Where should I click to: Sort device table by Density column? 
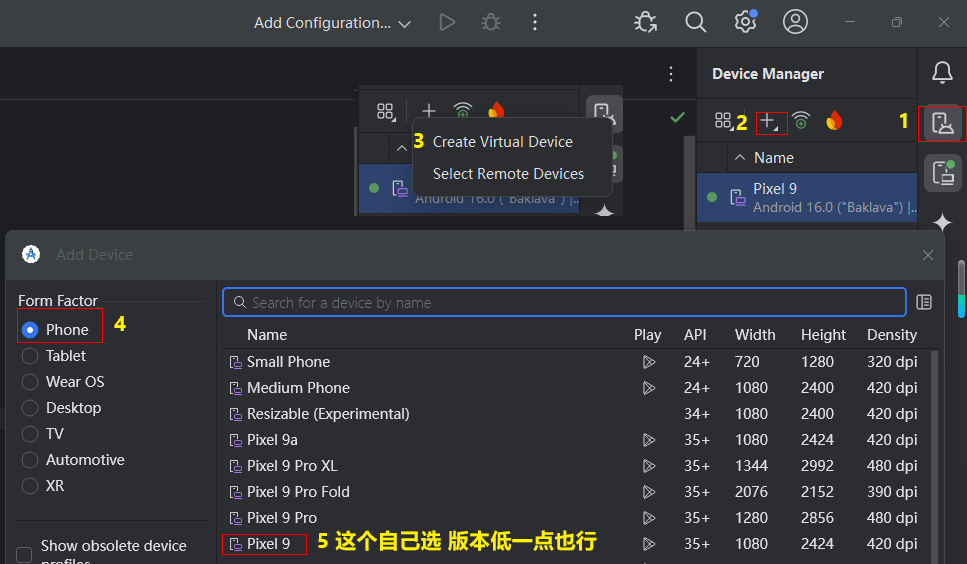point(892,335)
